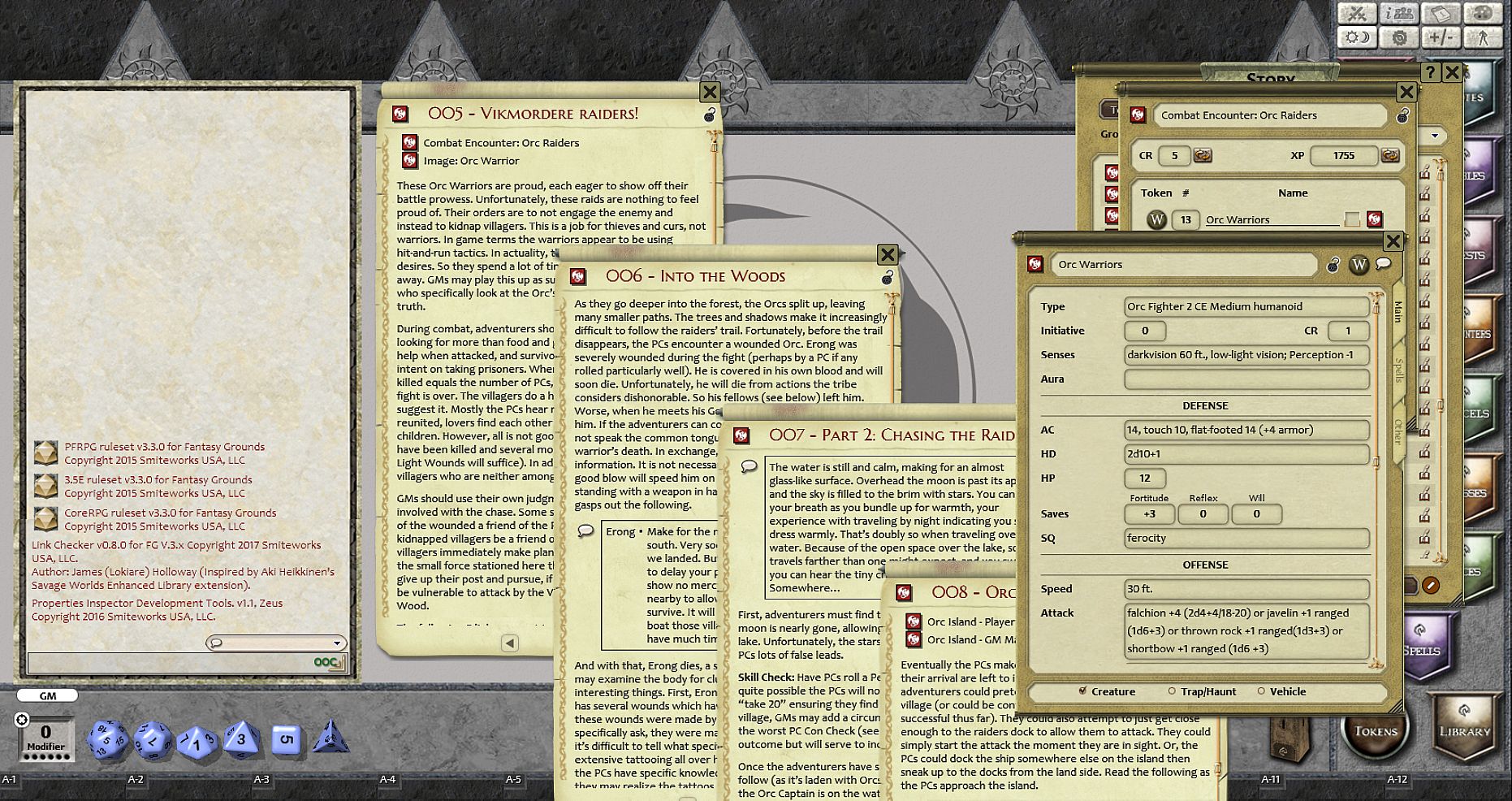Click the back arrow in story 005

509,643
